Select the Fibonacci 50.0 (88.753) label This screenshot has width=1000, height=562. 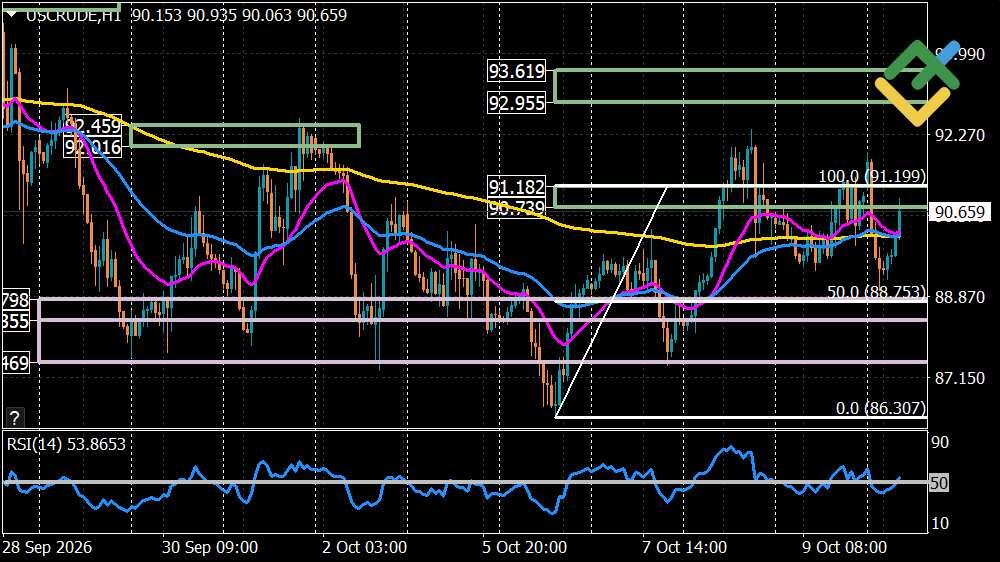(x=876, y=292)
